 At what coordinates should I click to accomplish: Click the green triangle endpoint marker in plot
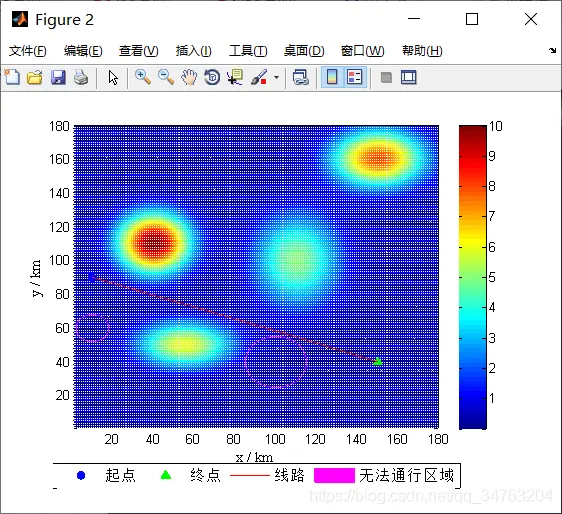coord(378,361)
